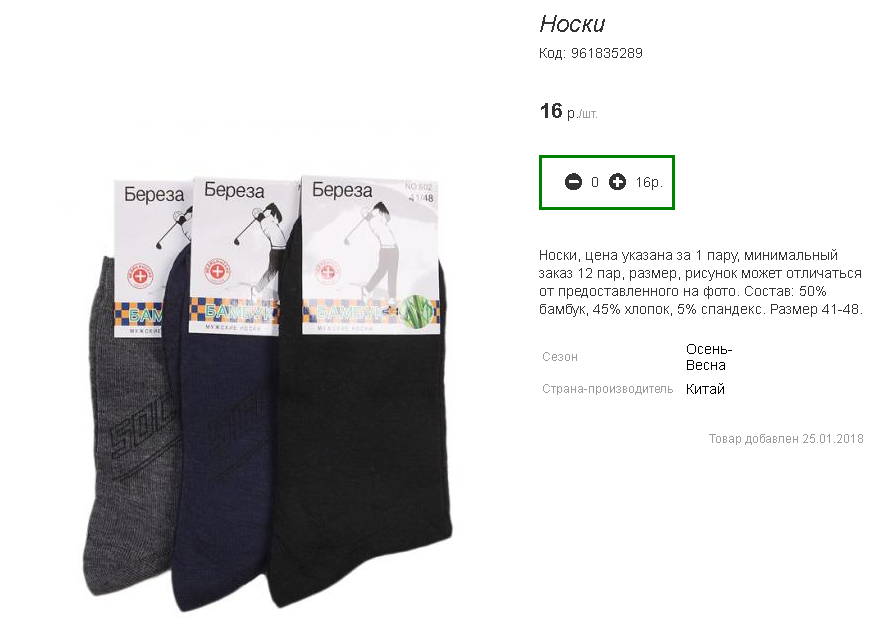Click the product title Носки
The height and width of the screenshot is (638, 872).
click(x=572, y=24)
